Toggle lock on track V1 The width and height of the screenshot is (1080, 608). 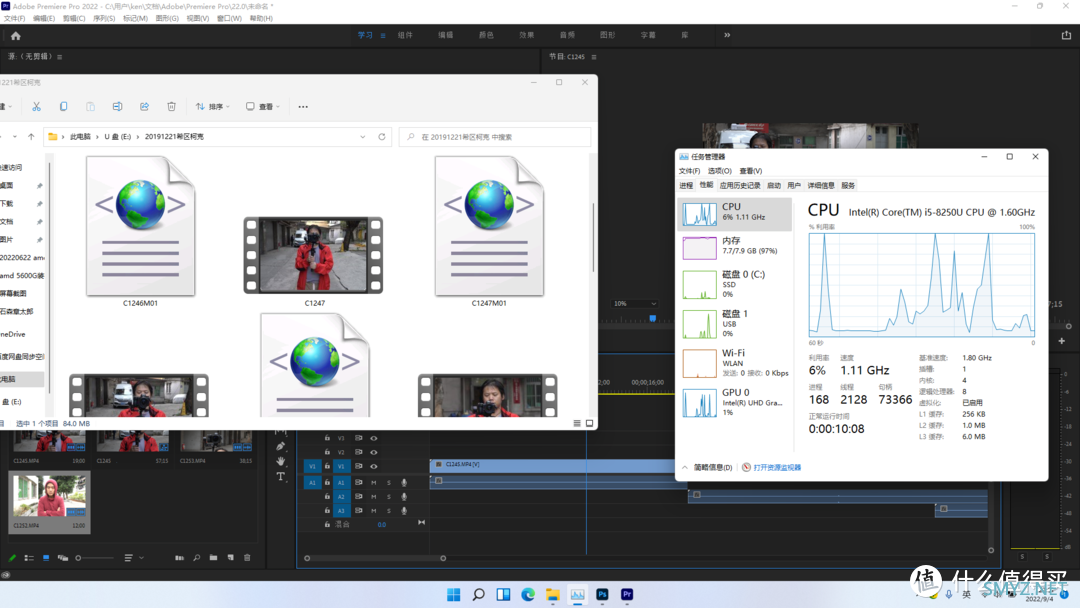point(327,466)
